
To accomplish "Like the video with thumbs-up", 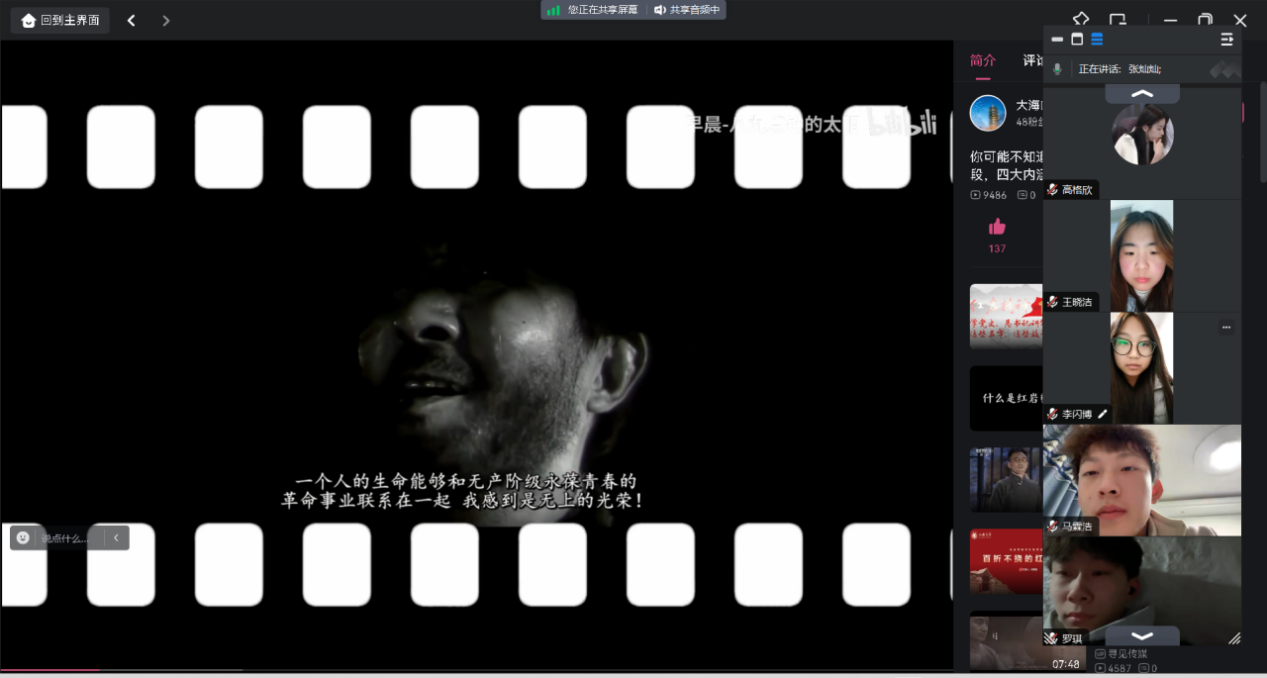I will (997, 227).
